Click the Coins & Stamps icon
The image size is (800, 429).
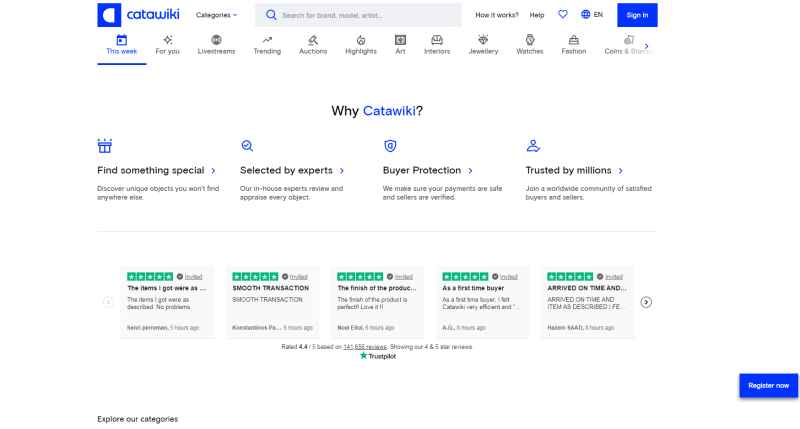[629, 40]
